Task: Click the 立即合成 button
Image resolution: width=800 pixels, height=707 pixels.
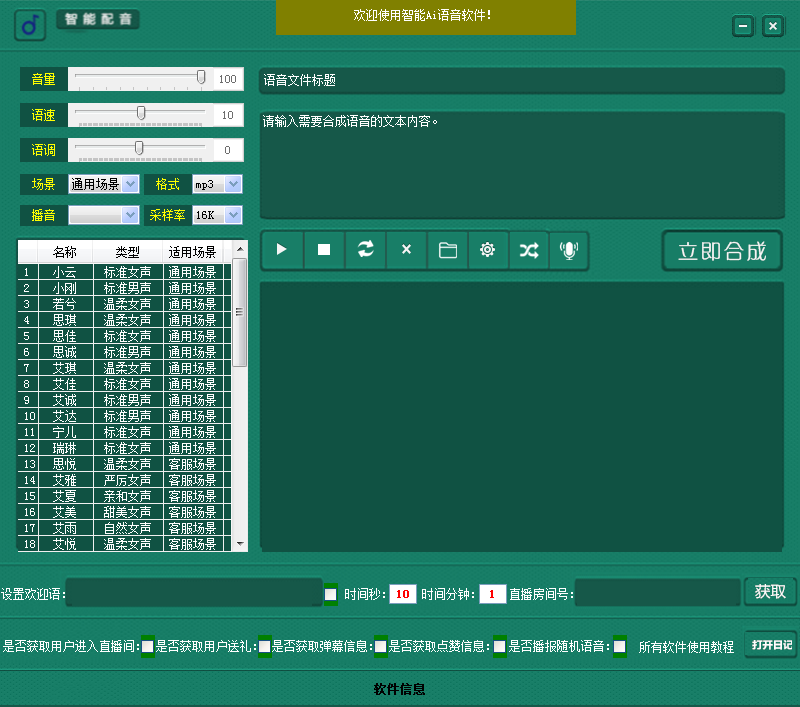Action: 722,251
